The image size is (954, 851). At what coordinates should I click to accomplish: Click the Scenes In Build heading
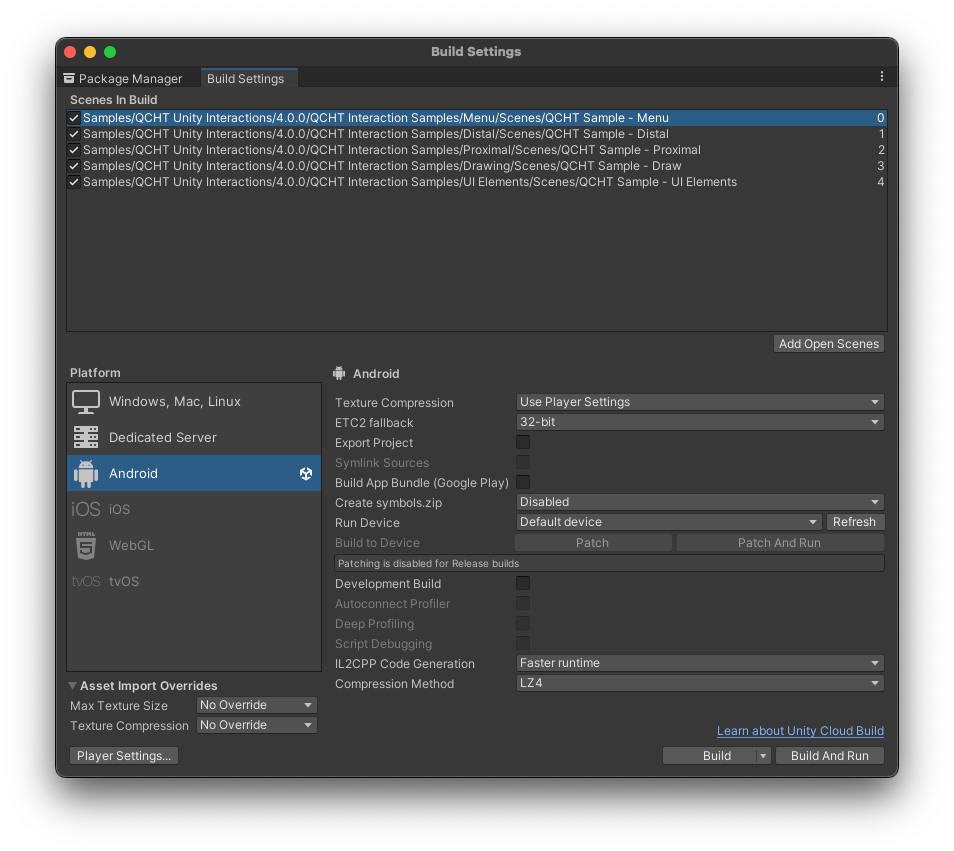(114, 100)
